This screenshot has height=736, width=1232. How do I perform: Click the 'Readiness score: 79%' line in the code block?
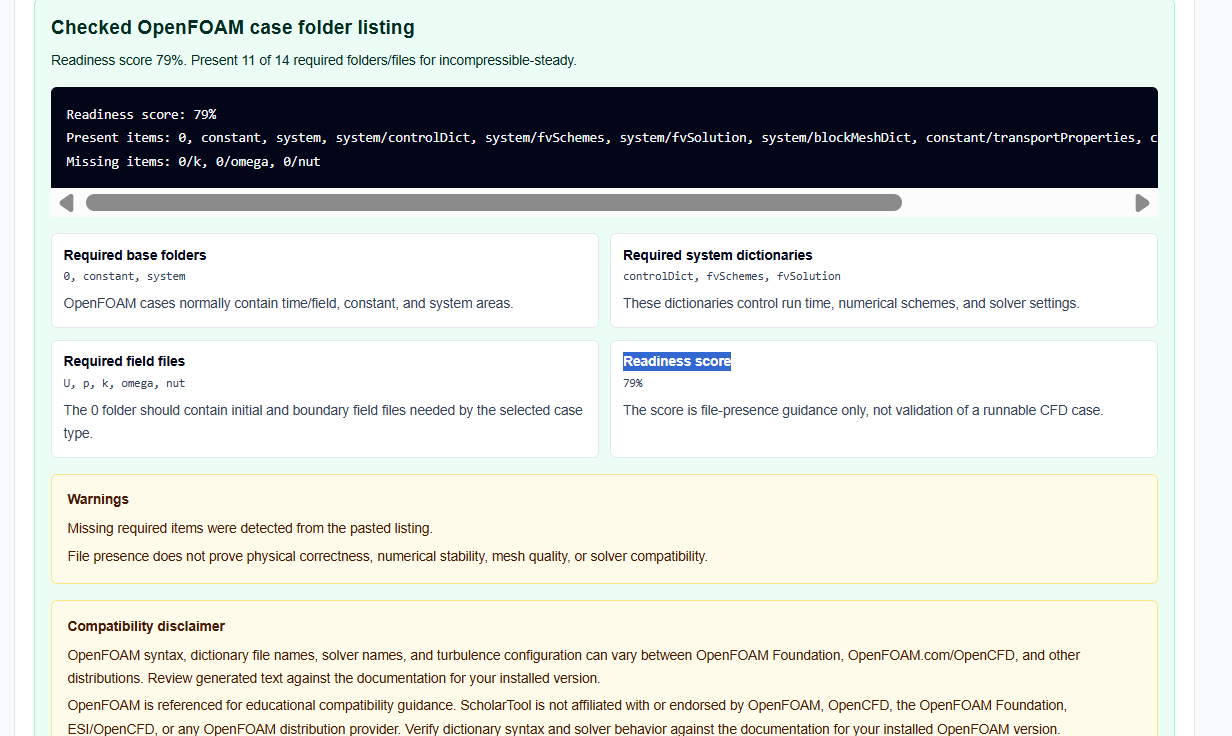pyautogui.click(x=141, y=114)
